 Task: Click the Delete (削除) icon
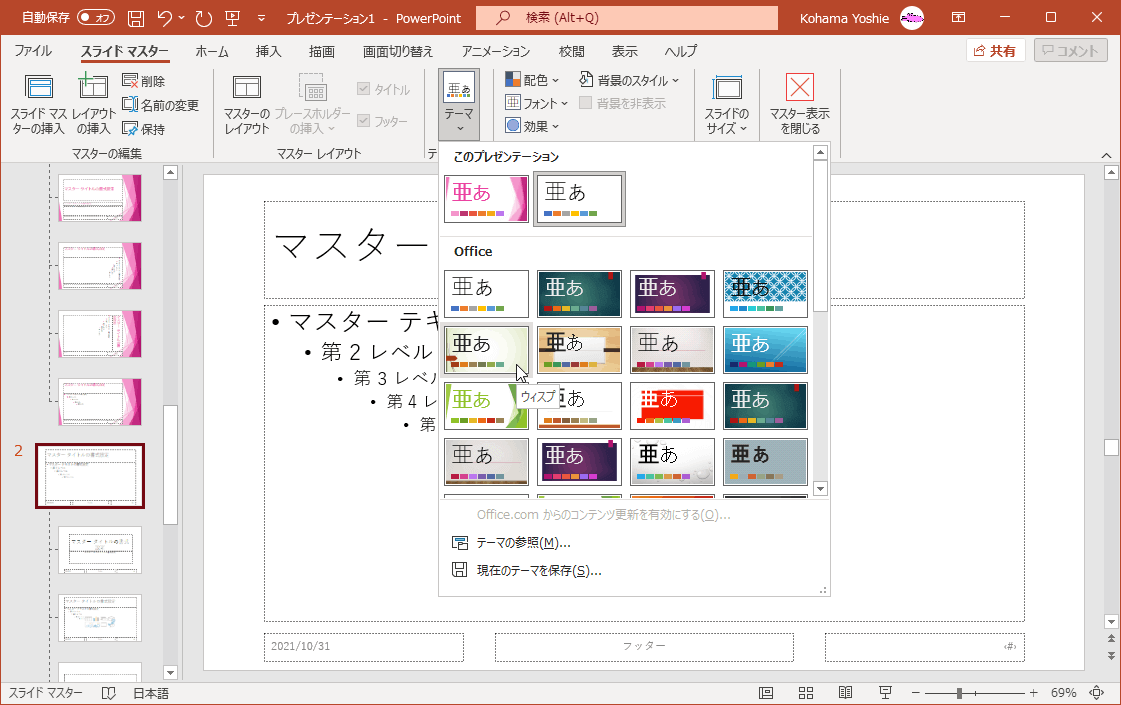point(130,82)
